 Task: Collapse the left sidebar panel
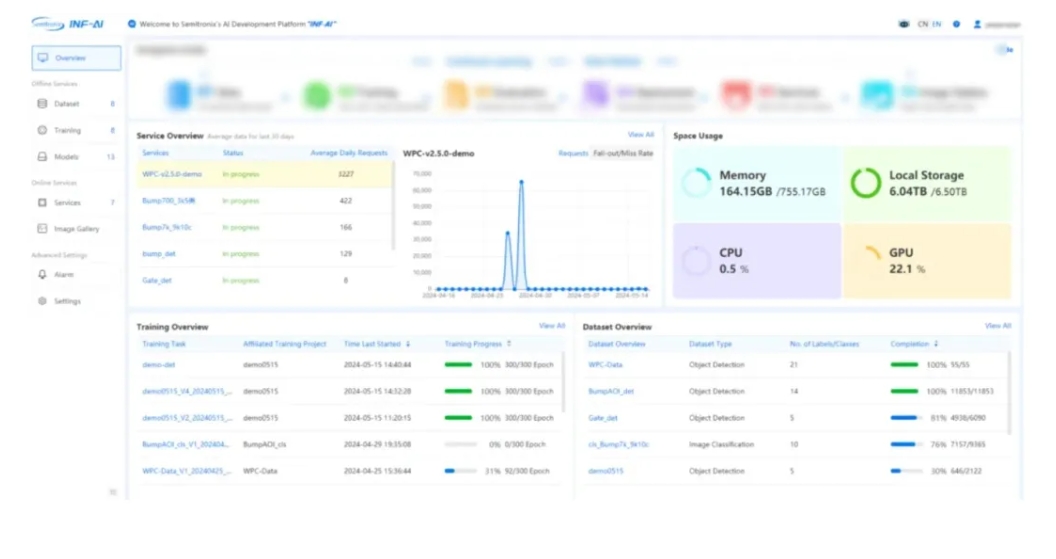click(x=113, y=492)
